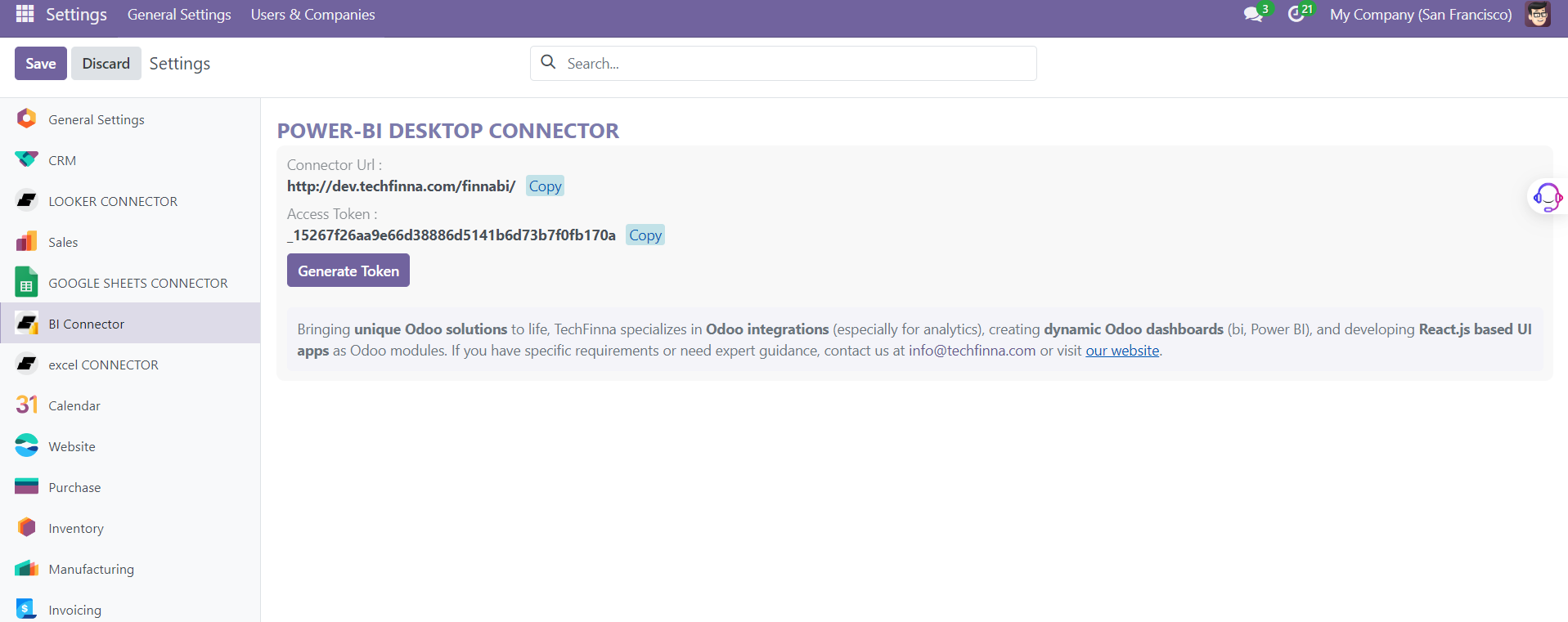The width and height of the screenshot is (1568, 622).
Task: Select the BI Connector tab label
Action: point(87,324)
